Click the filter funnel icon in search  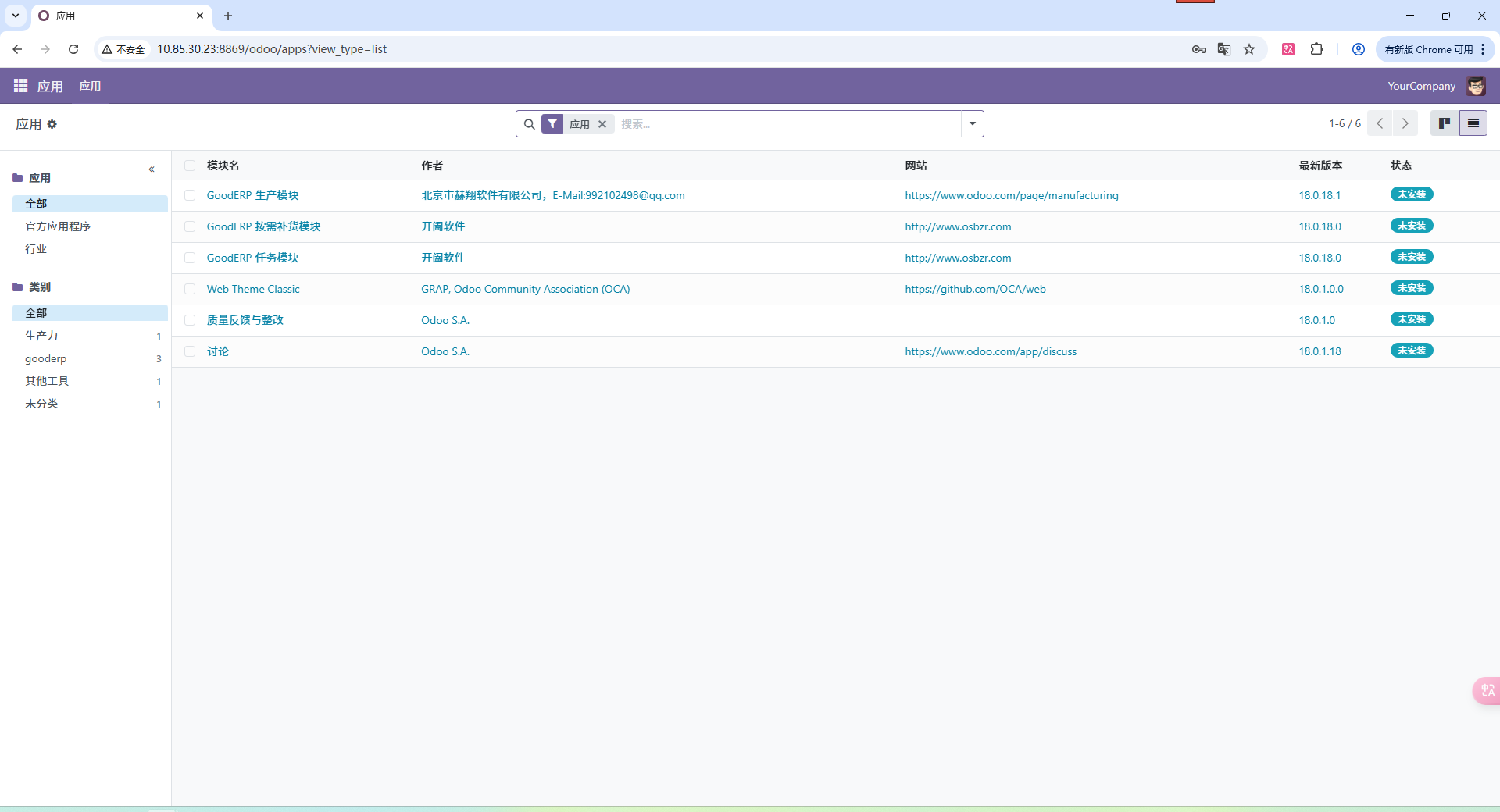(552, 124)
